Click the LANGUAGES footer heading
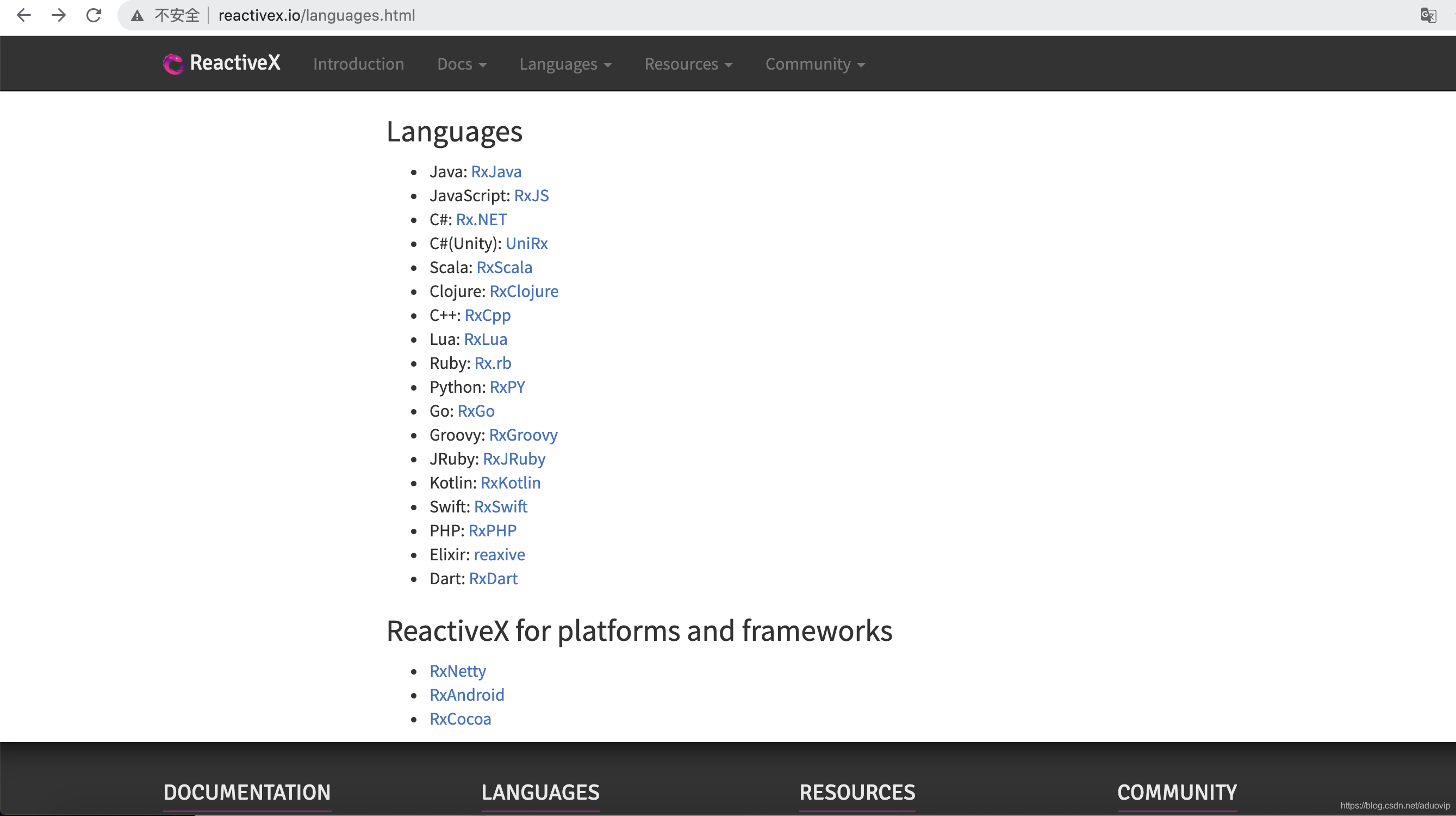Image resolution: width=1456 pixels, height=816 pixels. (x=540, y=792)
